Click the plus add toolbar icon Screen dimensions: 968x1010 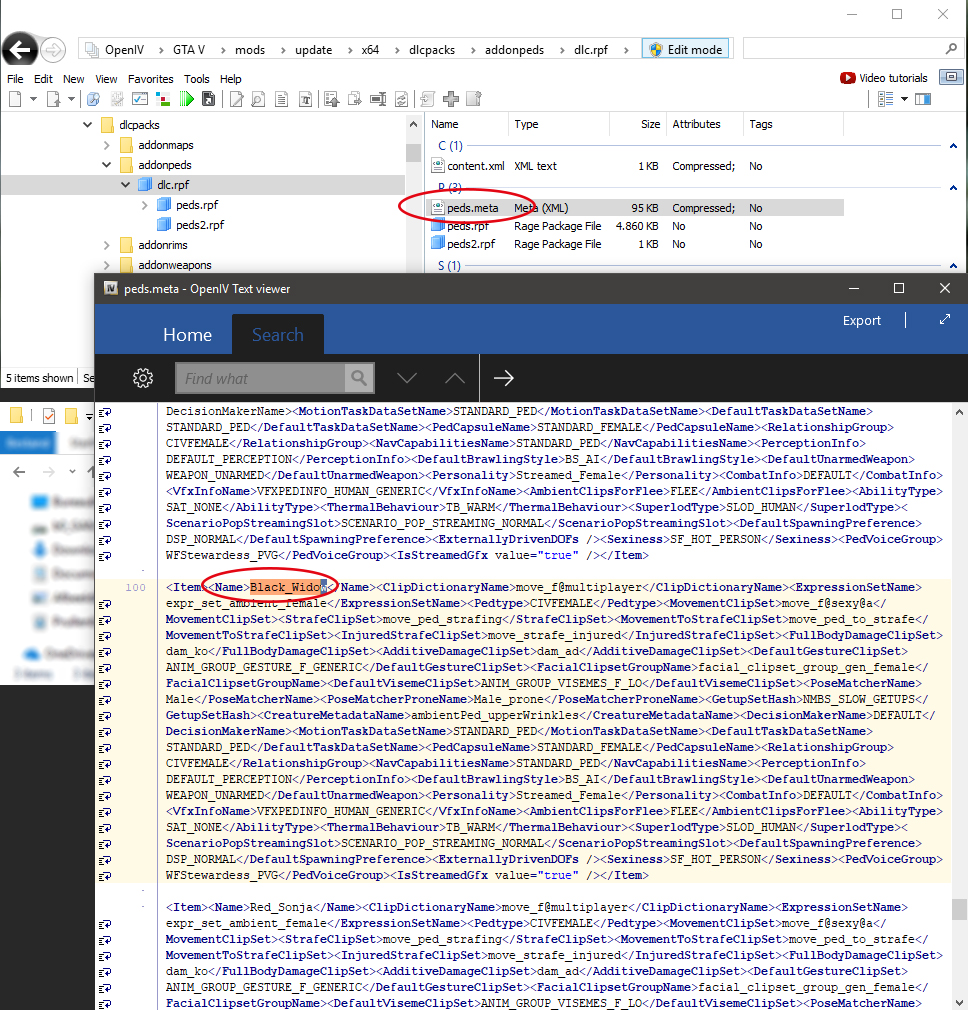[451, 99]
